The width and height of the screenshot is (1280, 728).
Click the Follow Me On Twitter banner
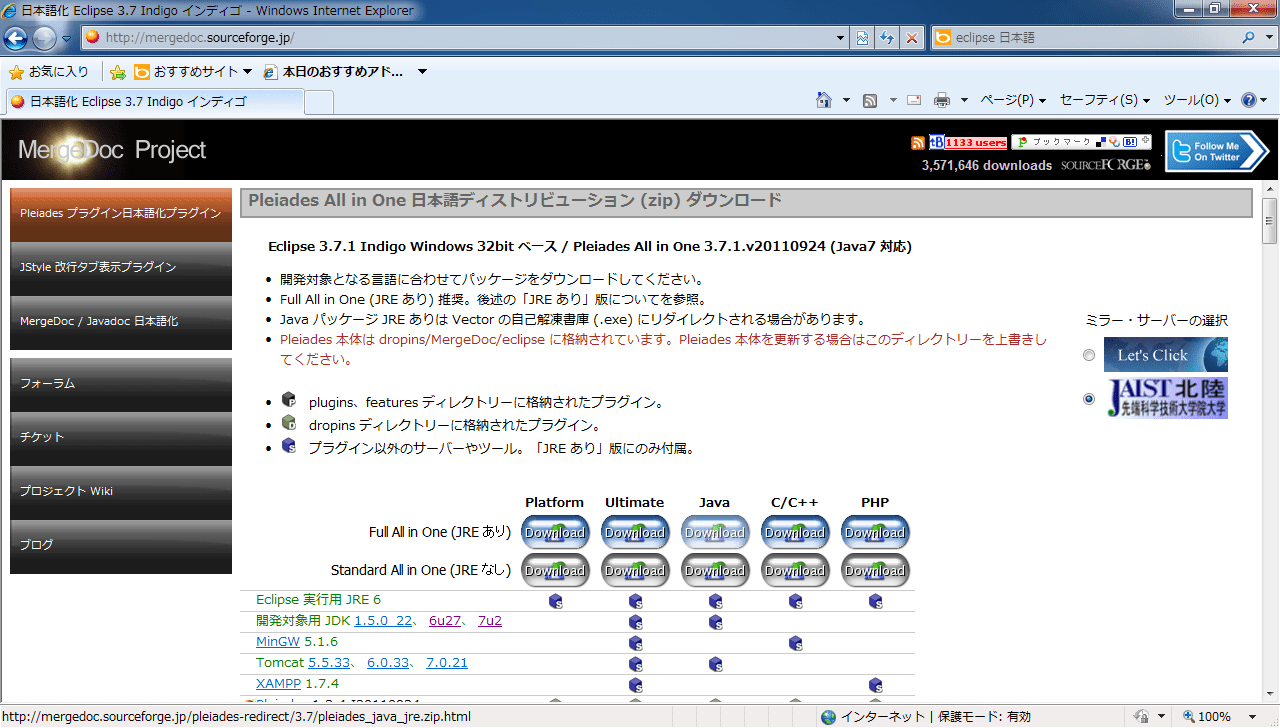click(x=1217, y=151)
